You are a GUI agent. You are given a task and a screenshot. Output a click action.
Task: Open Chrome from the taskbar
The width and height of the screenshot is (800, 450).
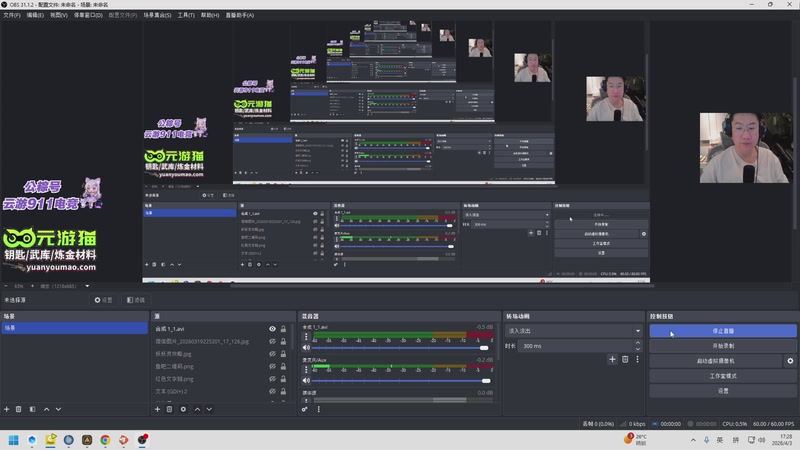pos(105,440)
